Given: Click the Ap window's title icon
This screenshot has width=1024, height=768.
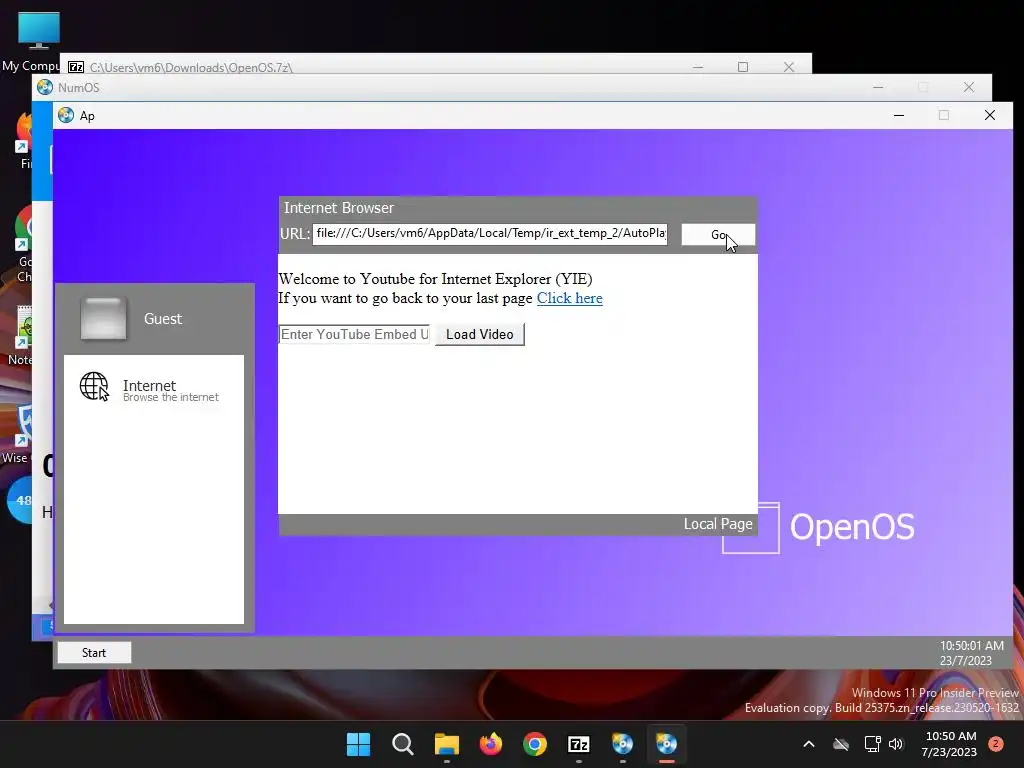Looking at the screenshot, I should (66, 116).
